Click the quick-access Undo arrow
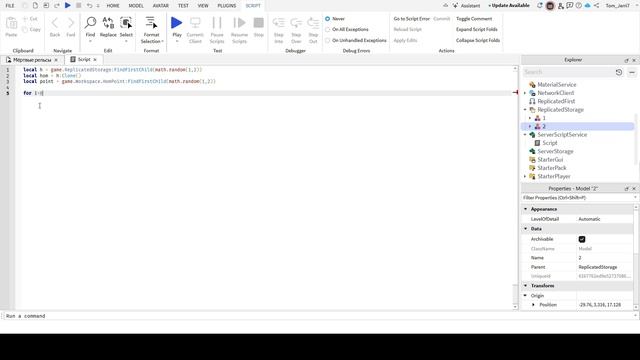This screenshot has height=360, width=640. (x=89, y=6)
